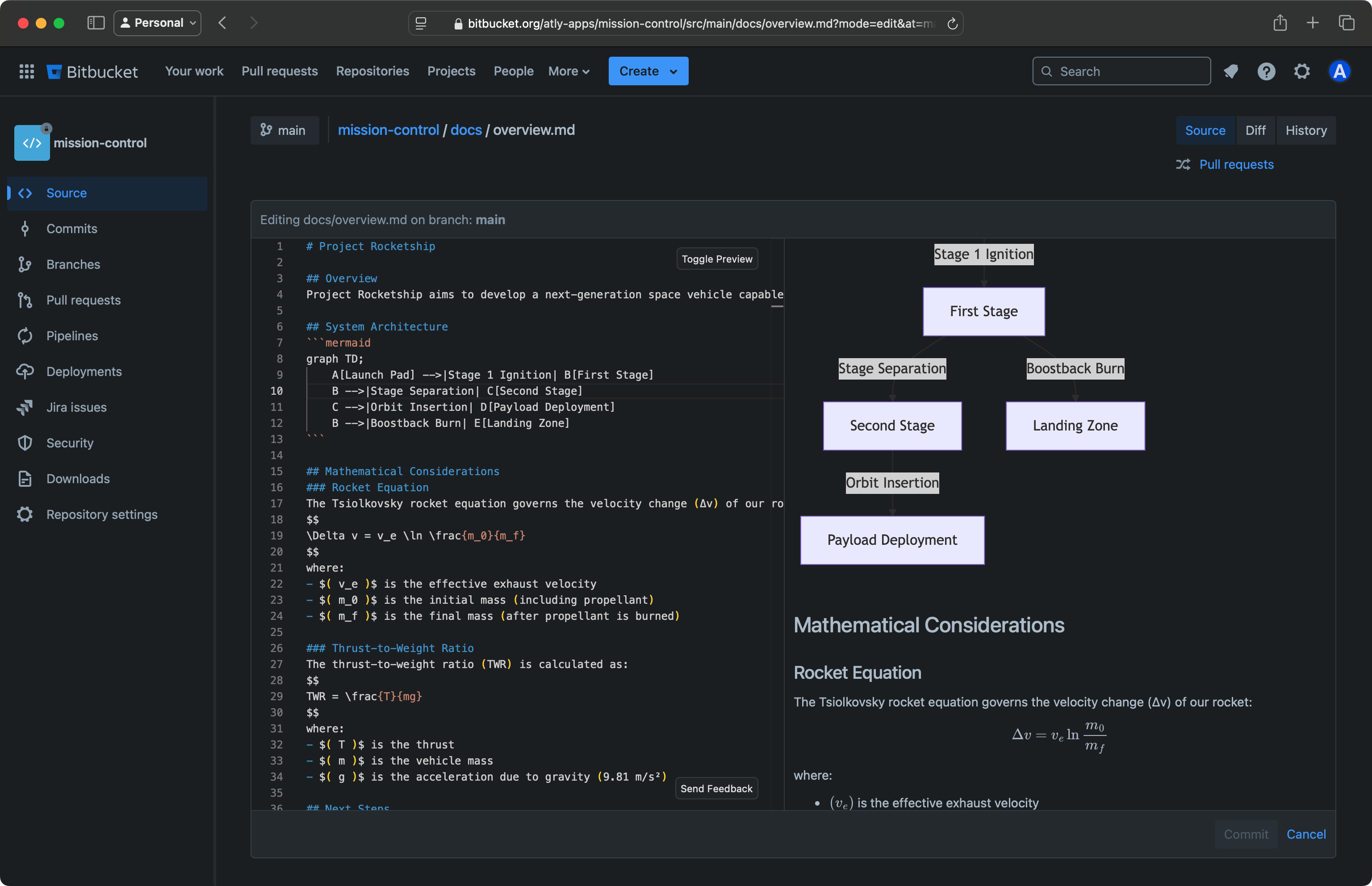This screenshot has width=1372, height=886.
Task: Click the Downloads file icon in sidebar
Action: (25, 479)
